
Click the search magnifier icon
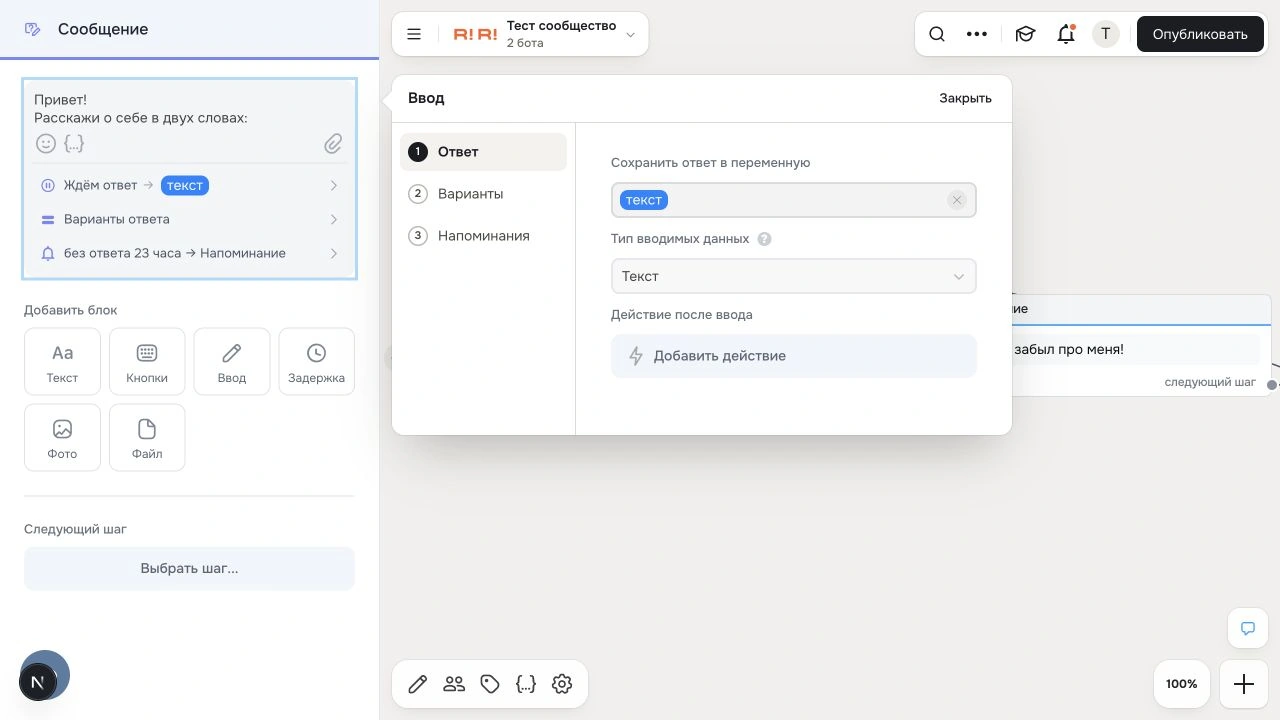[x=937, y=34]
